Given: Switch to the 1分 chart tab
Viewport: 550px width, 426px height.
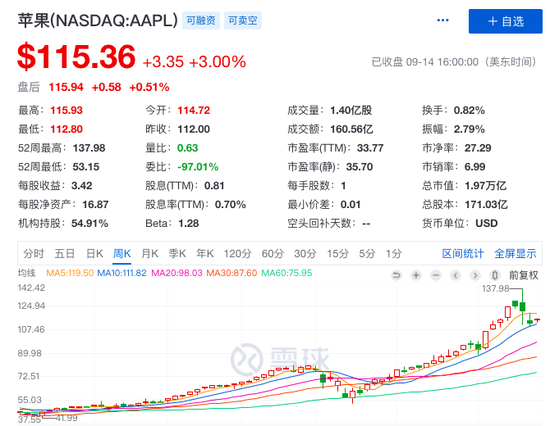Looking at the screenshot, I should point(394,253).
